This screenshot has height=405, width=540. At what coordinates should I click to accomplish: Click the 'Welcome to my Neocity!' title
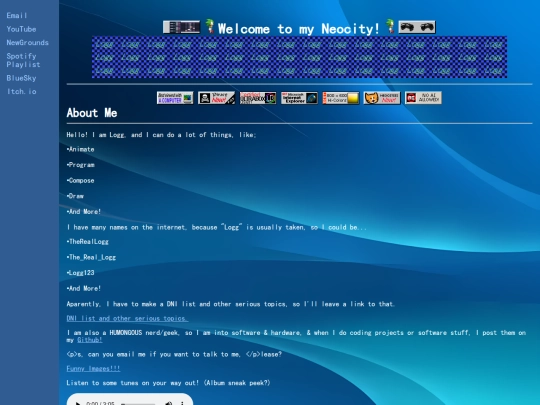[x=299, y=29]
